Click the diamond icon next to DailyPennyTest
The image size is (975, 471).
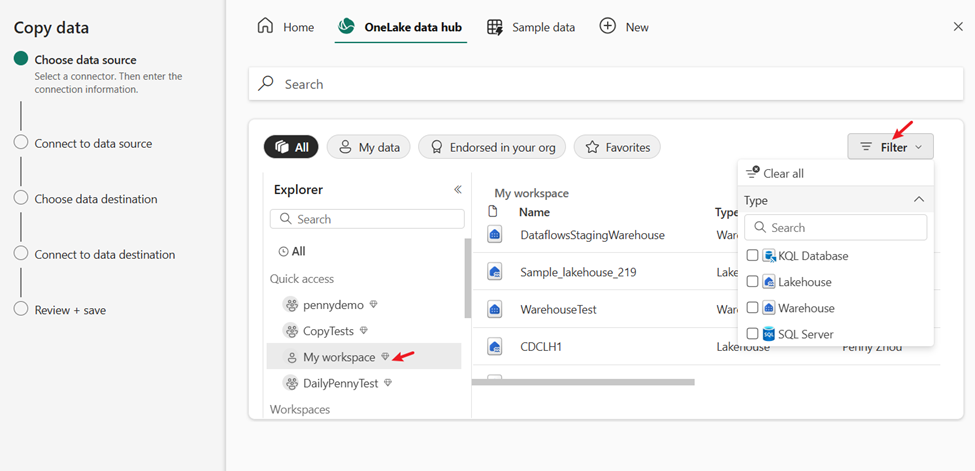pos(388,384)
